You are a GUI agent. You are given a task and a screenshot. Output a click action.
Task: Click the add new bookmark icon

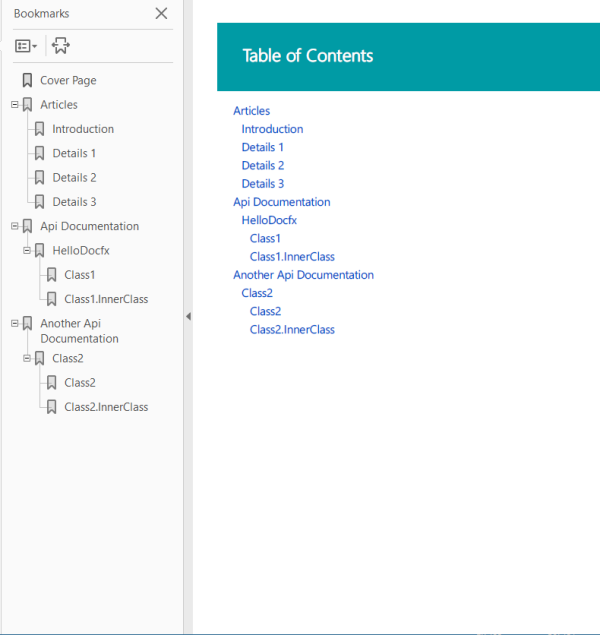61,46
